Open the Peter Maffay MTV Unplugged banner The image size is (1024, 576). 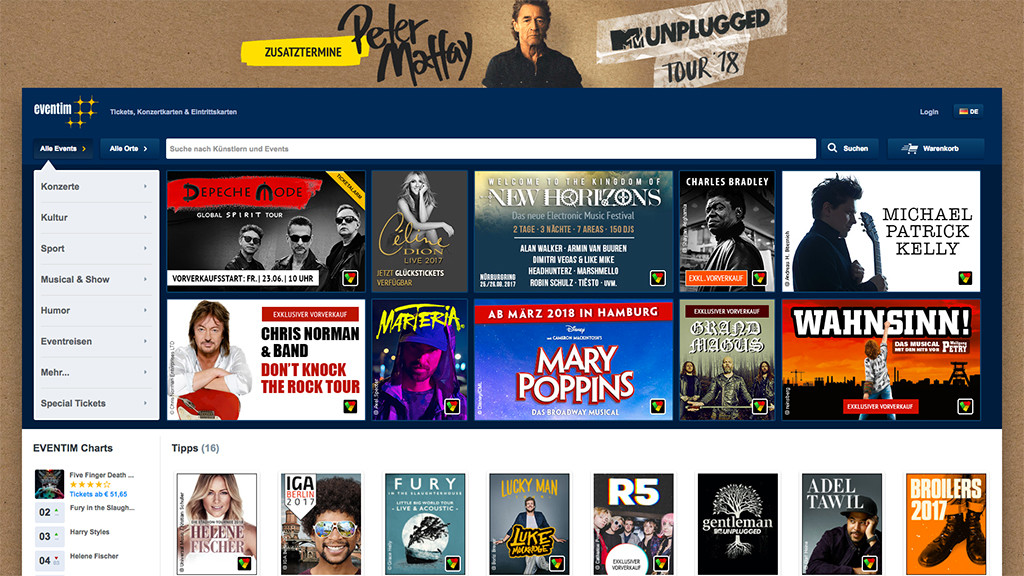click(512, 44)
